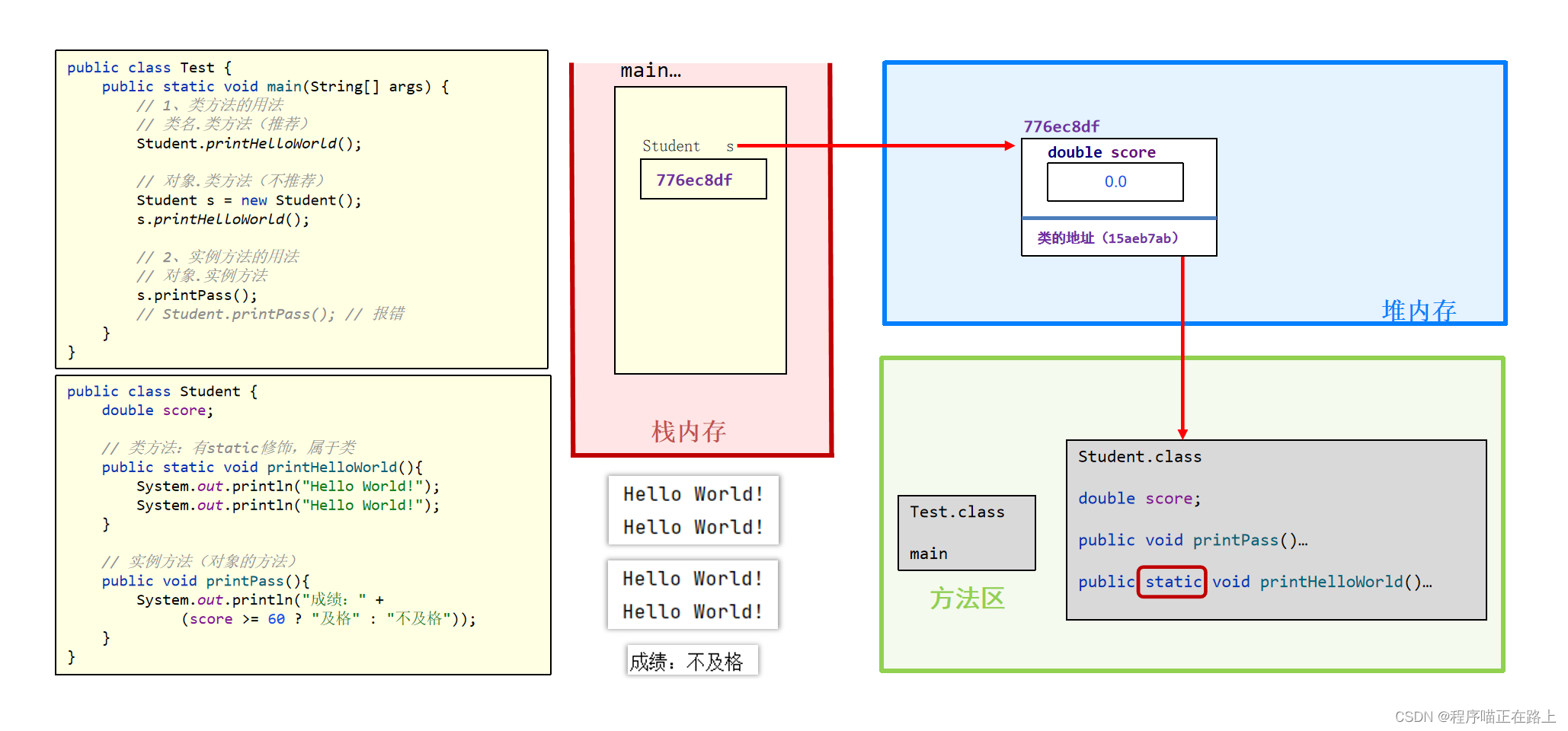Click the 's.printHelloWorld();' line
Viewport: 1568px width, 731px height.
(x=223, y=219)
